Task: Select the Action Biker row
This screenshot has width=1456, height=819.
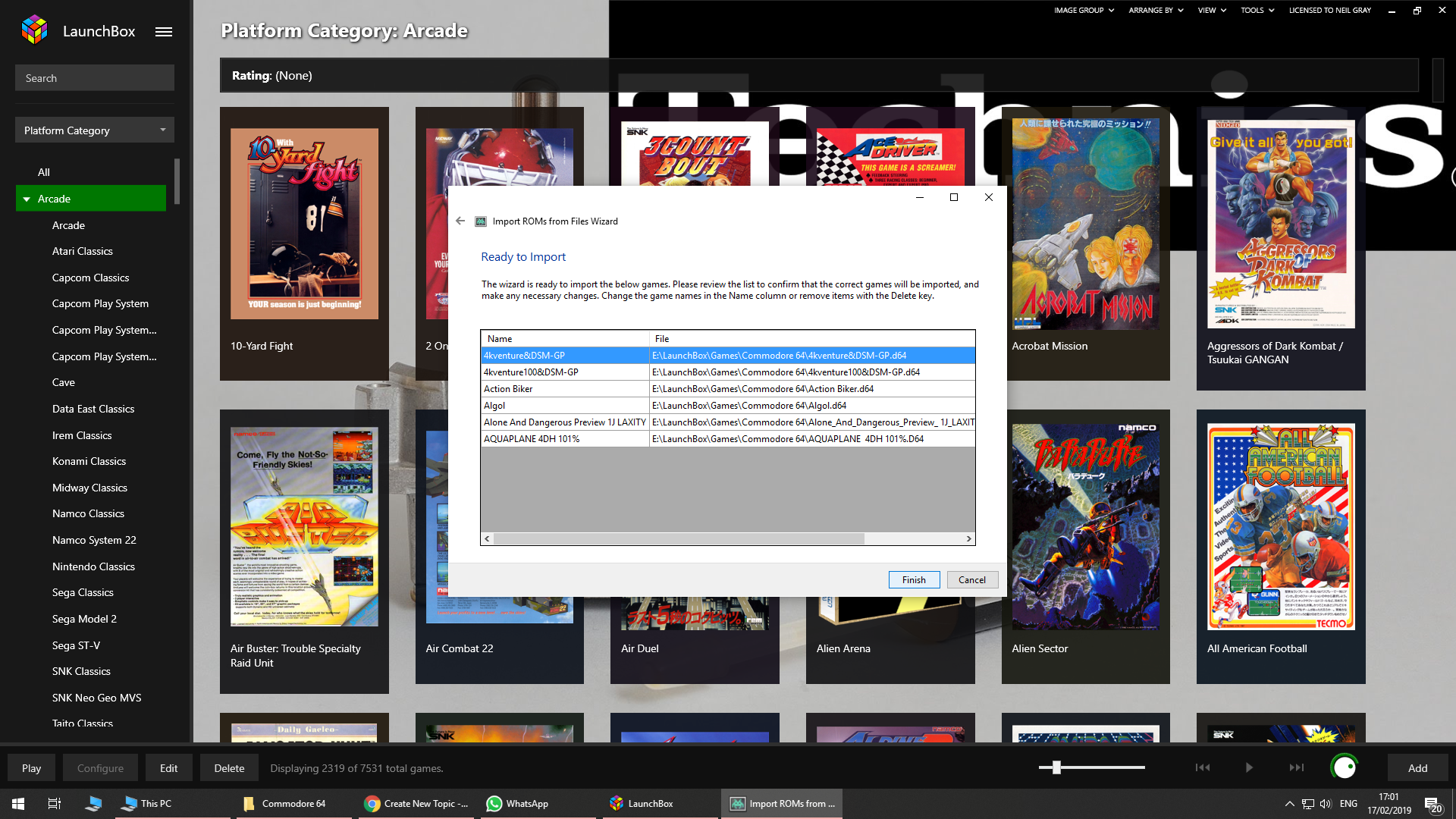Action: click(x=728, y=388)
